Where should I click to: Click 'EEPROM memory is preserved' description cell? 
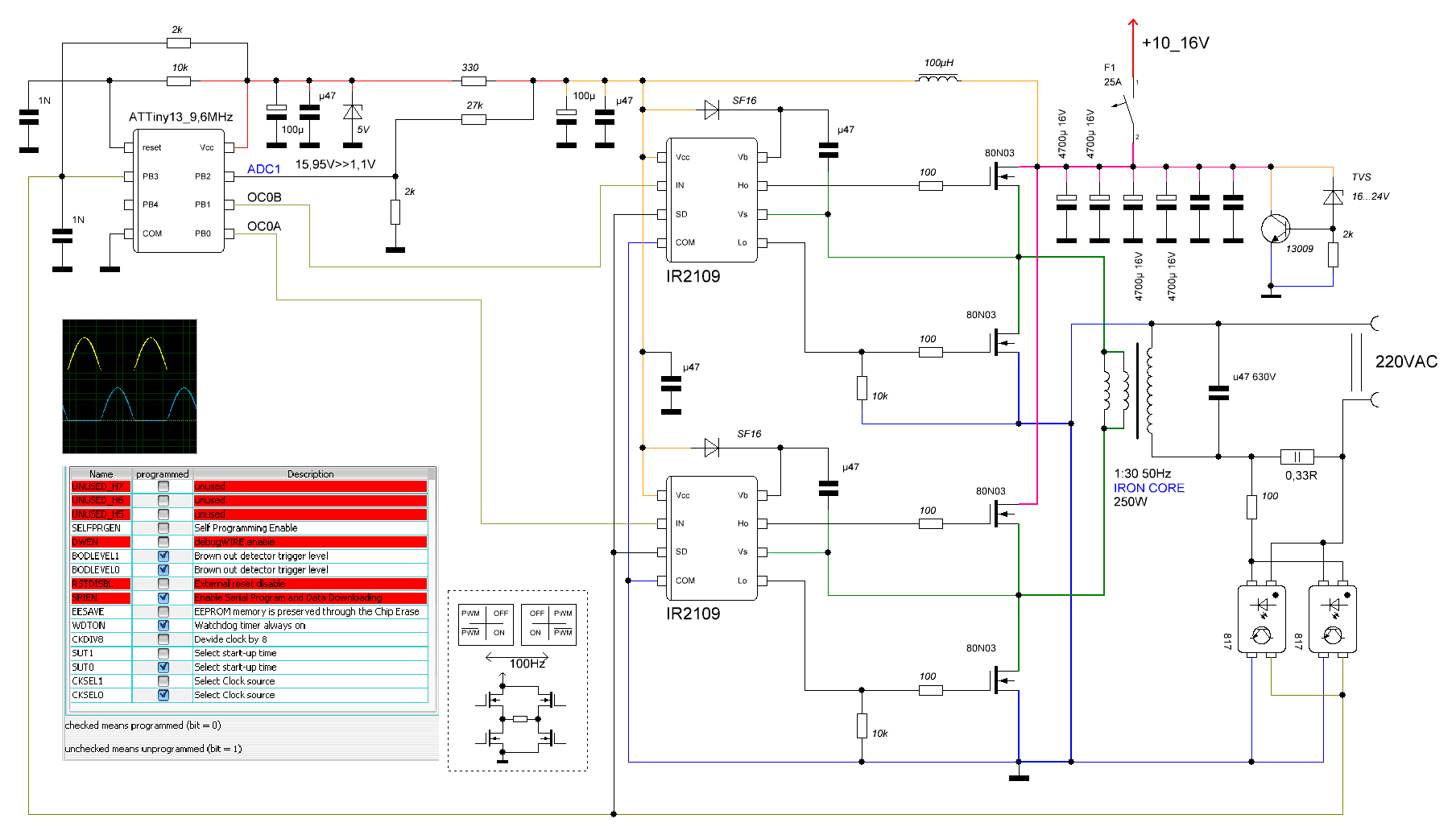pyautogui.click(x=311, y=611)
